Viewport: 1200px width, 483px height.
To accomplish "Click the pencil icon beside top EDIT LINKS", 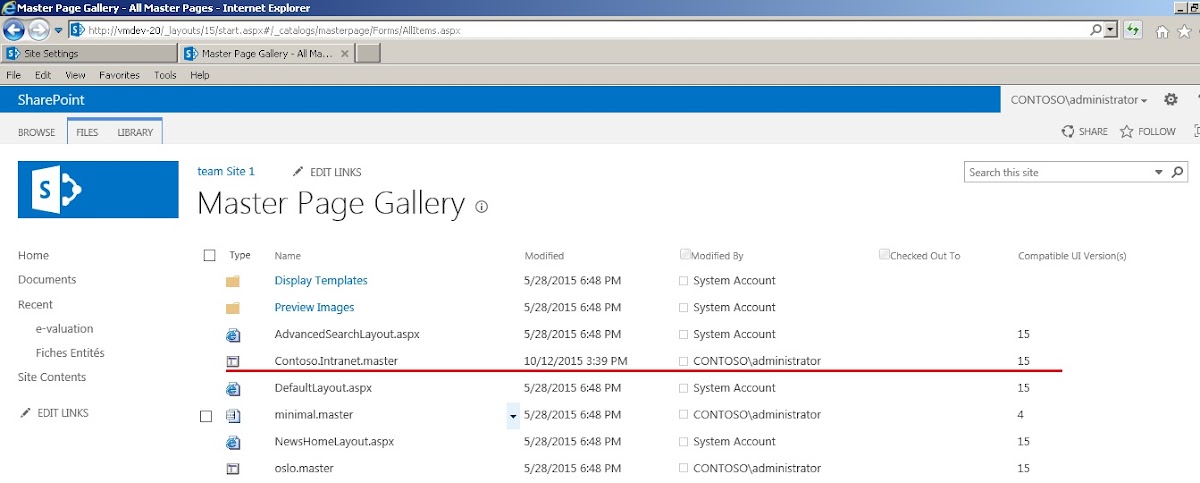I will click(298, 172).
